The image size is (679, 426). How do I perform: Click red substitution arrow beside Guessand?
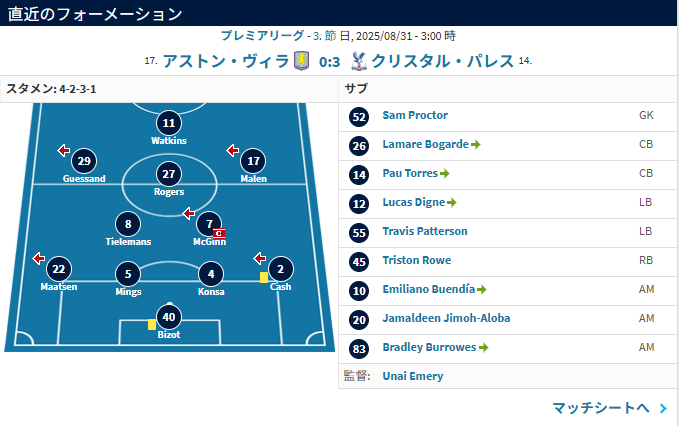pyautogui.click(x=64, y=150)
